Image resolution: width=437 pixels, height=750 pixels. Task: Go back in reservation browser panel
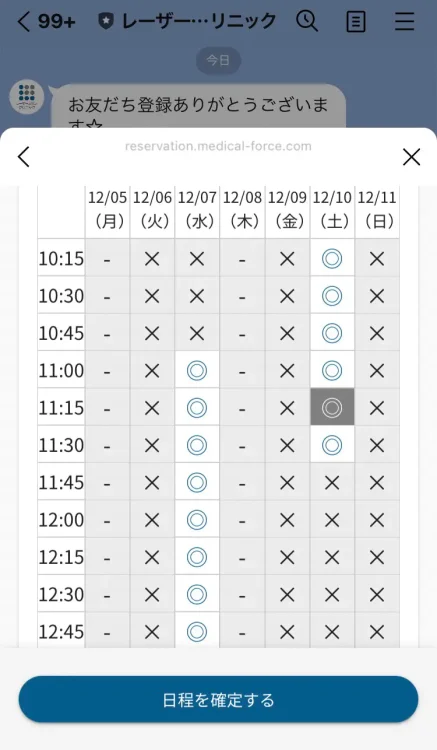tap(24, 157)
